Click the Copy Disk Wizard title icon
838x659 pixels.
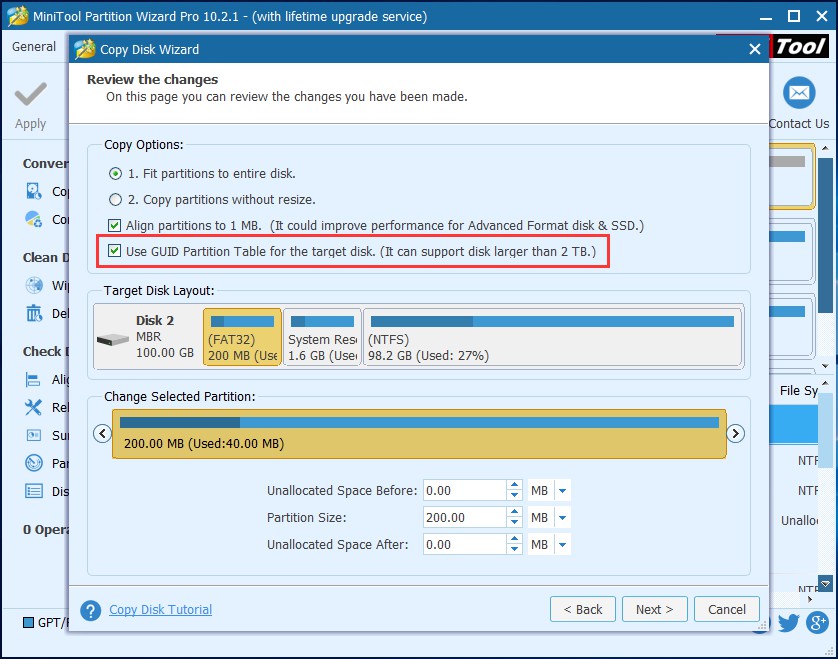pos(84,49)
